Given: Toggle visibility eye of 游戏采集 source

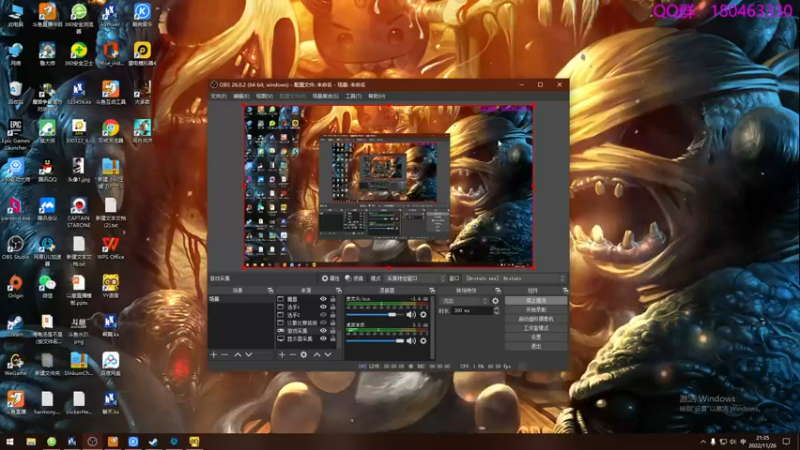Looking at the screenshot, I should click(323, 331).
